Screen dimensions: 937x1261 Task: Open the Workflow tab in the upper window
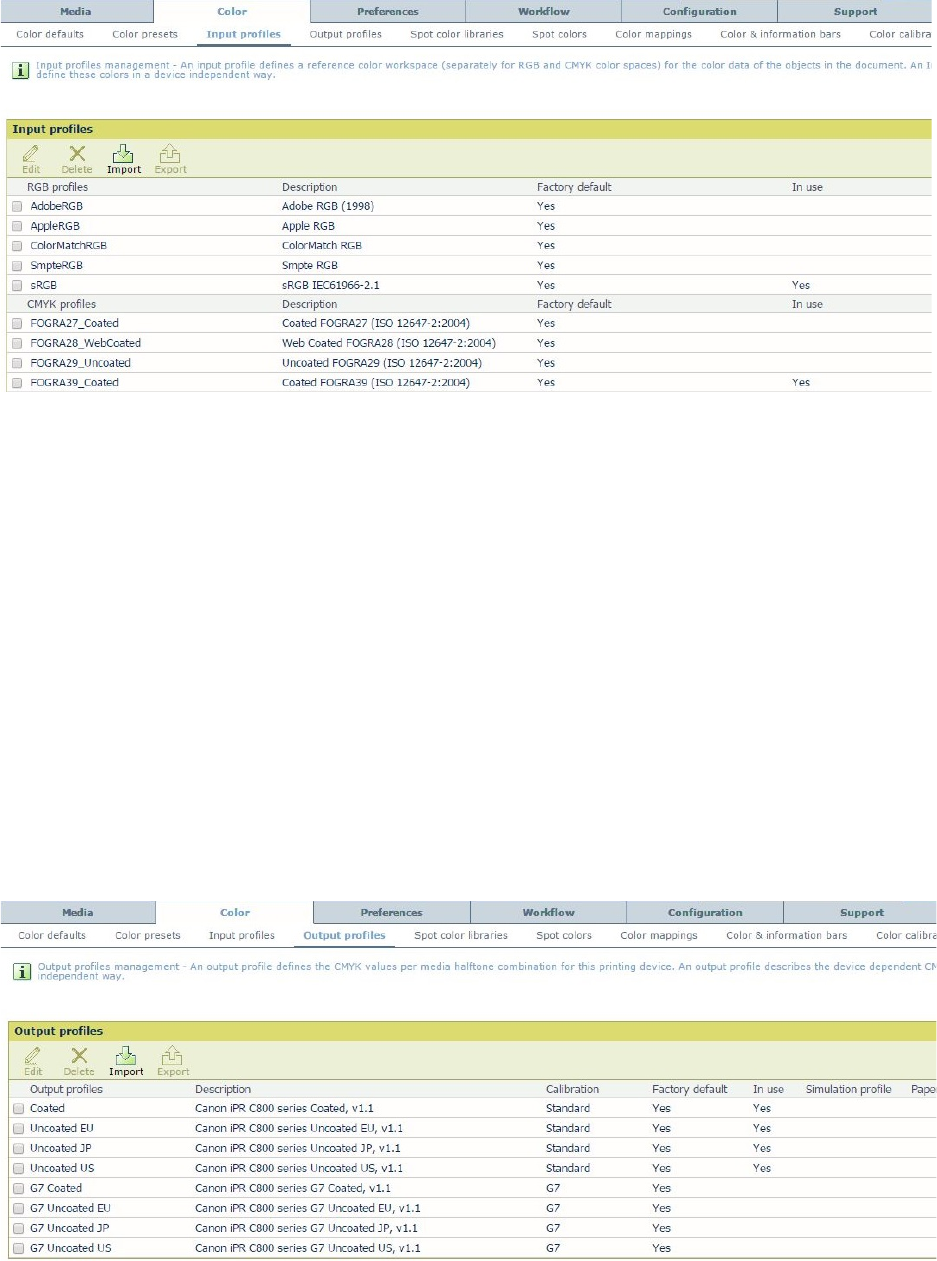coord(544,12)
